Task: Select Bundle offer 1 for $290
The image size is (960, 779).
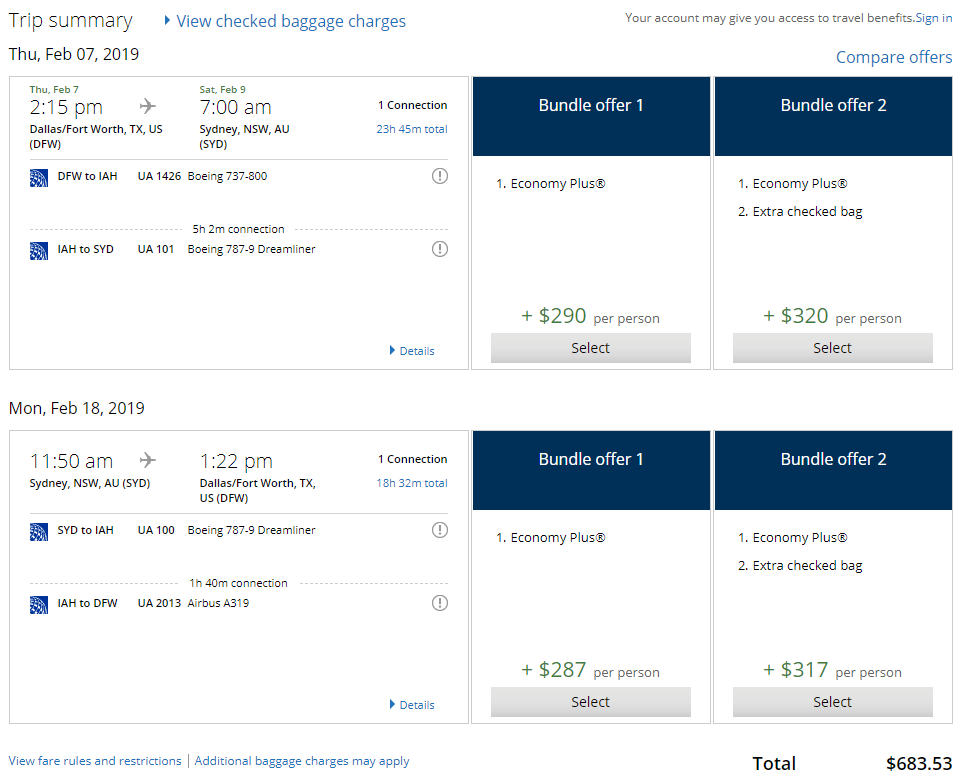Action: (x=590, y=348)
